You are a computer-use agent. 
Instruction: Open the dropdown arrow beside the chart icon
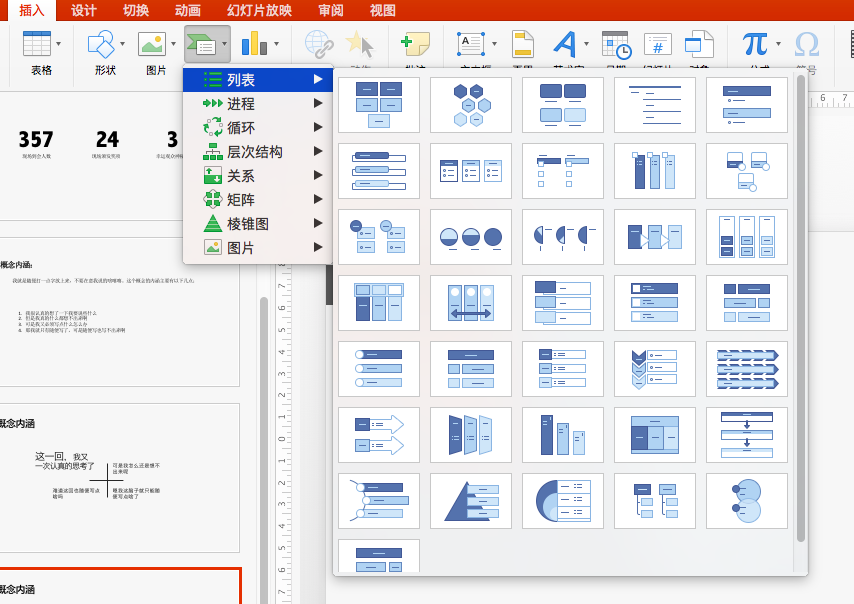point(276,44)
